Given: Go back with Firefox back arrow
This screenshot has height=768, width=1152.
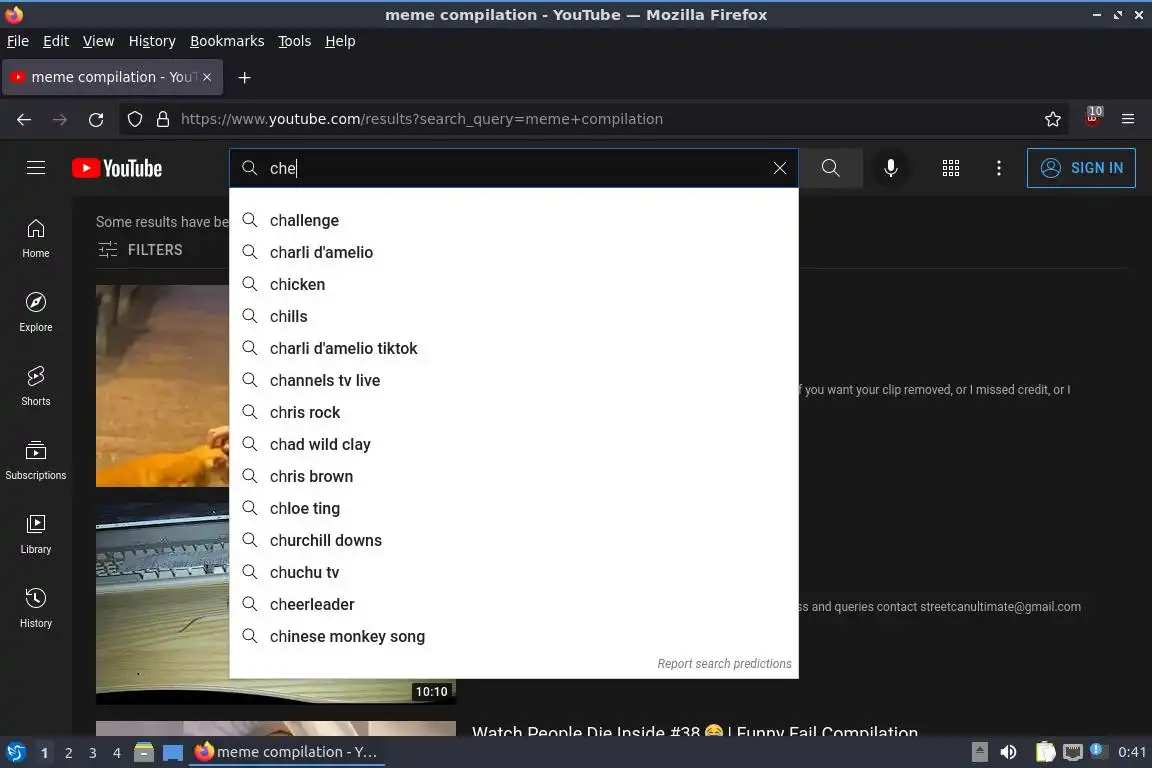Looking at the screenshot, I should point(24,119).
